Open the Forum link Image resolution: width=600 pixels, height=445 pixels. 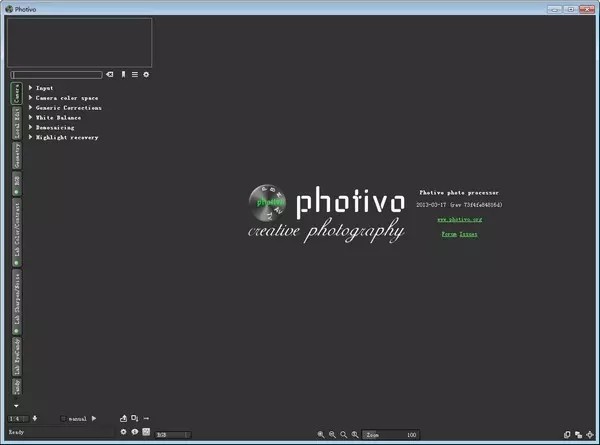449,234
